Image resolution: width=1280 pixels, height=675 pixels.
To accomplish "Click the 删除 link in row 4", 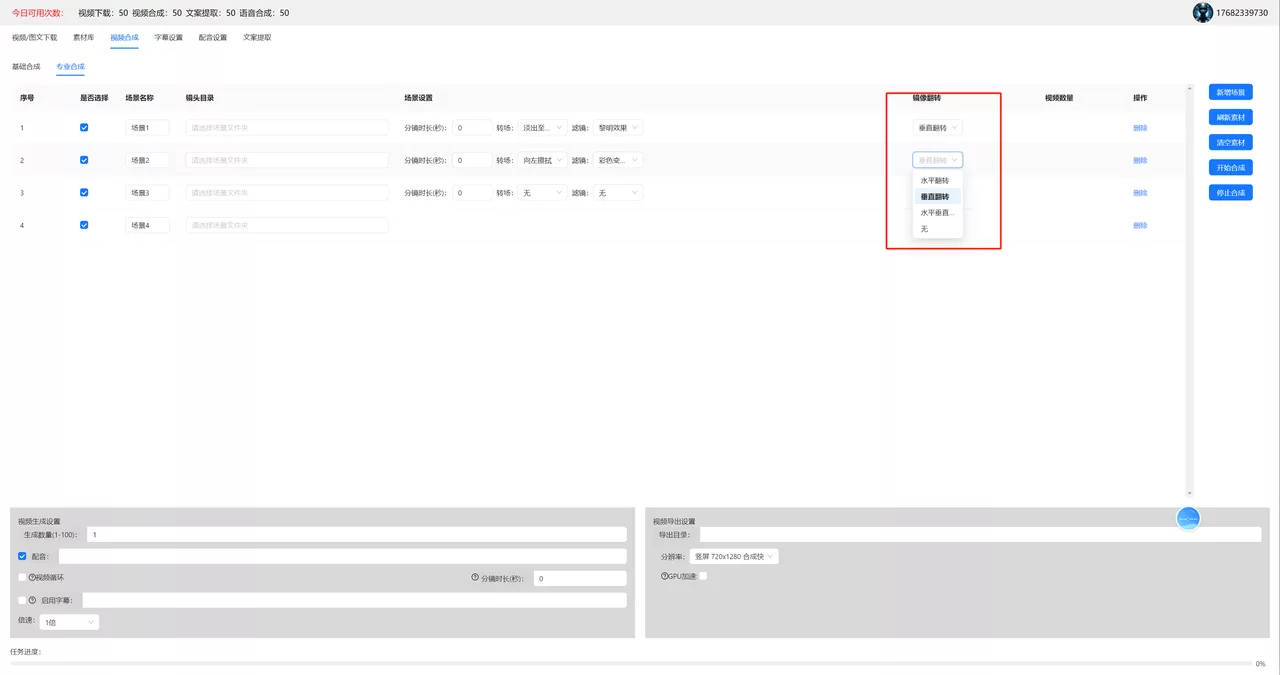I will (x=1140, y=225).
